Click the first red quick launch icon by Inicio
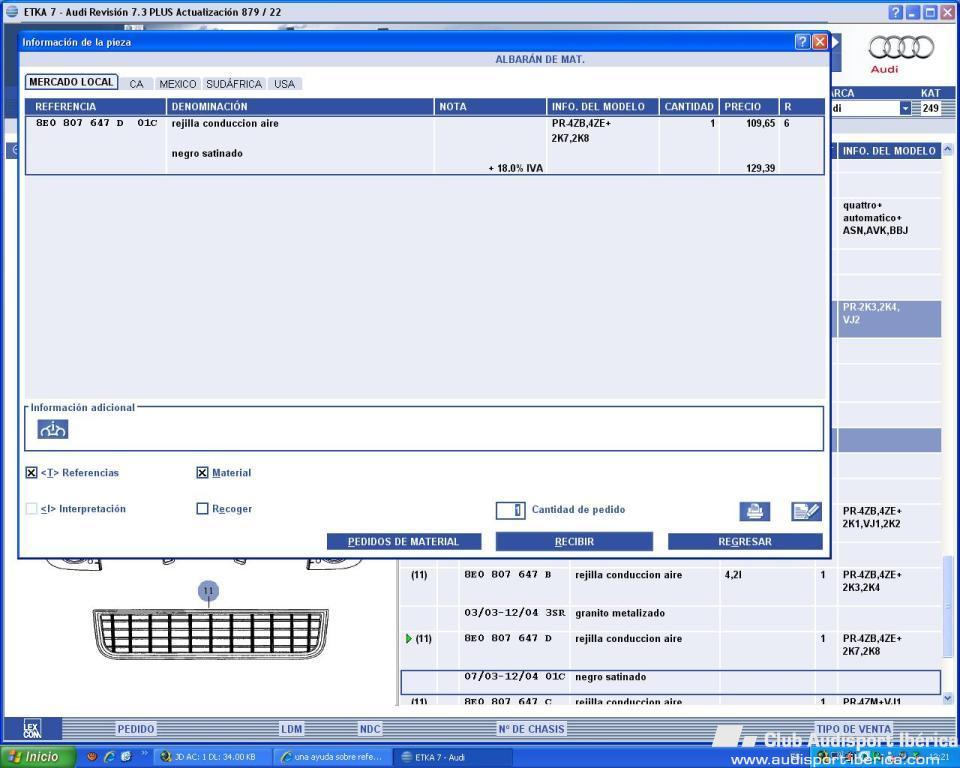The width and height of the screenshot is (960, 768). 92,757
